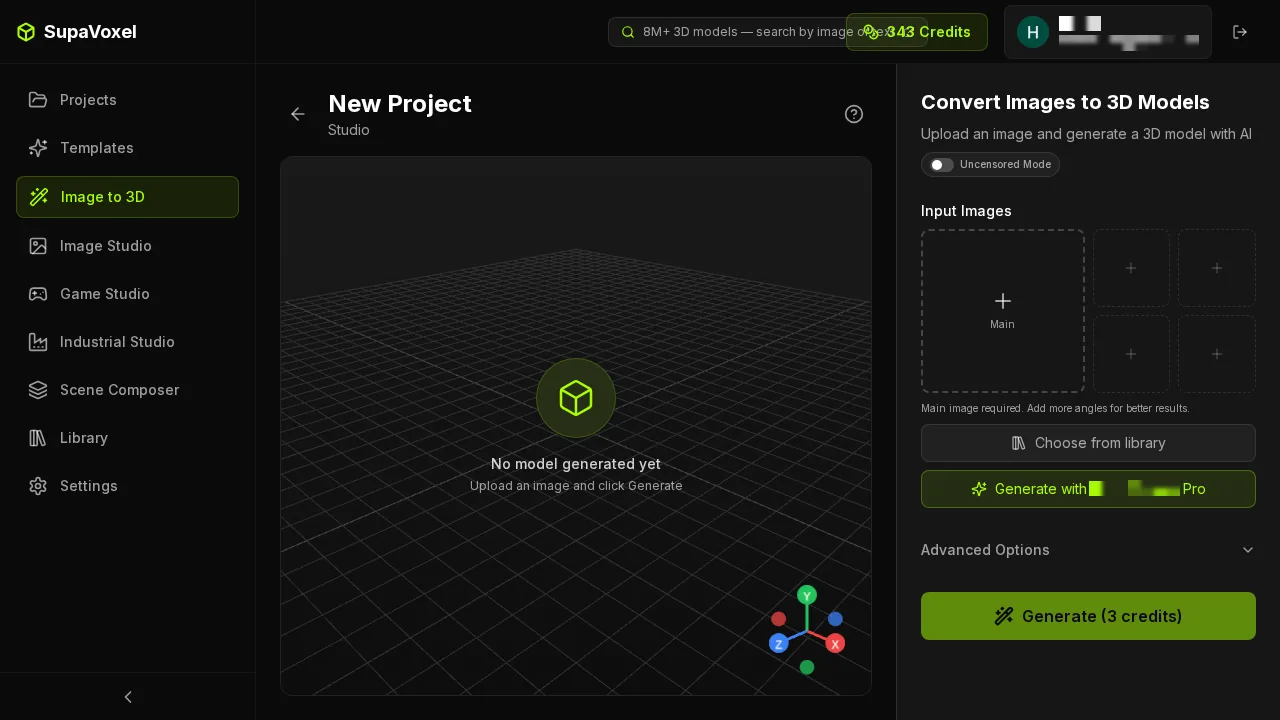Screen dimensions: 1280x720
Task: Click Choose from library button
Action: point(1088,443)
